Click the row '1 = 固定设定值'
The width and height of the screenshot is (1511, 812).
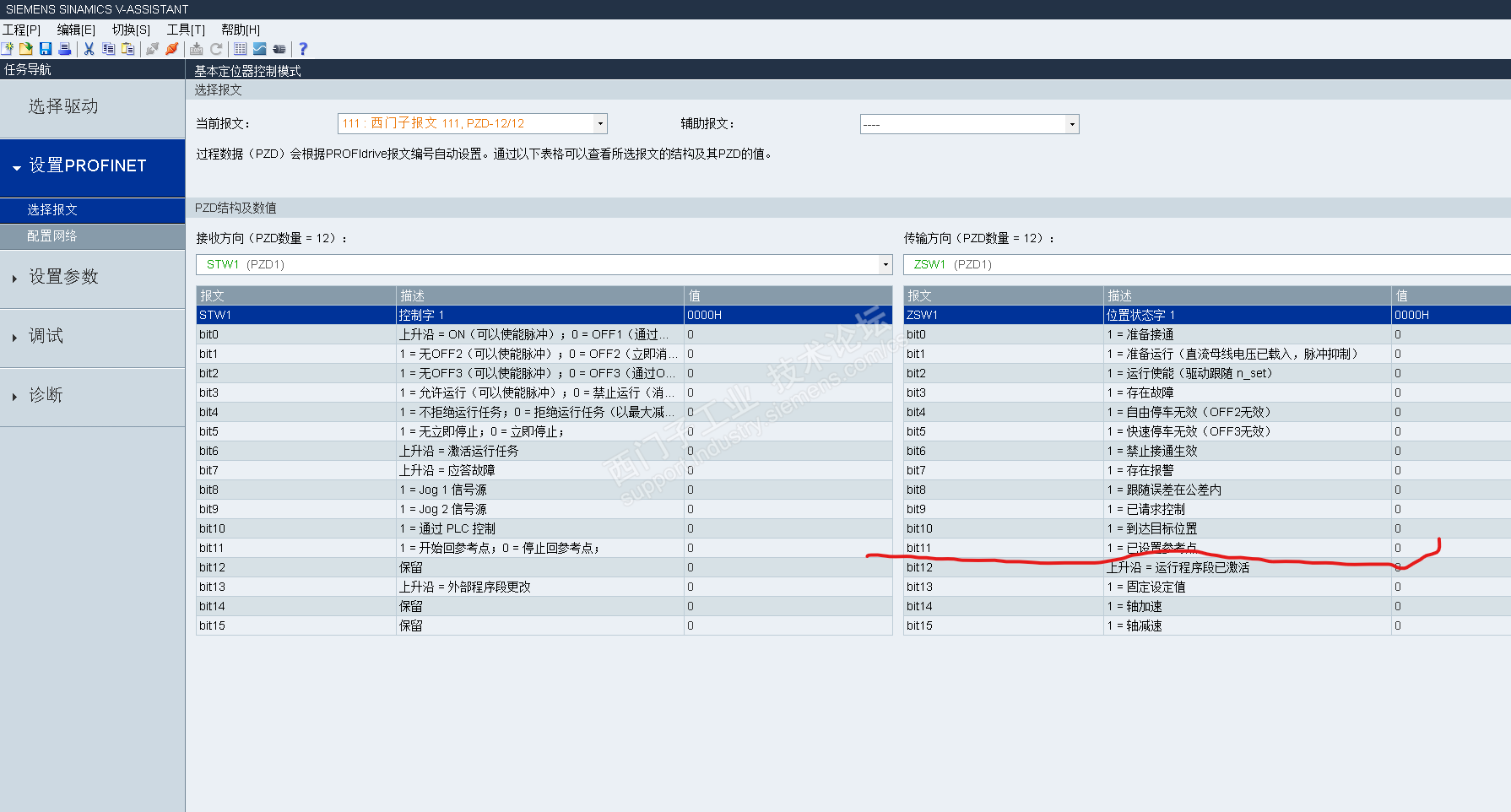1207,587
